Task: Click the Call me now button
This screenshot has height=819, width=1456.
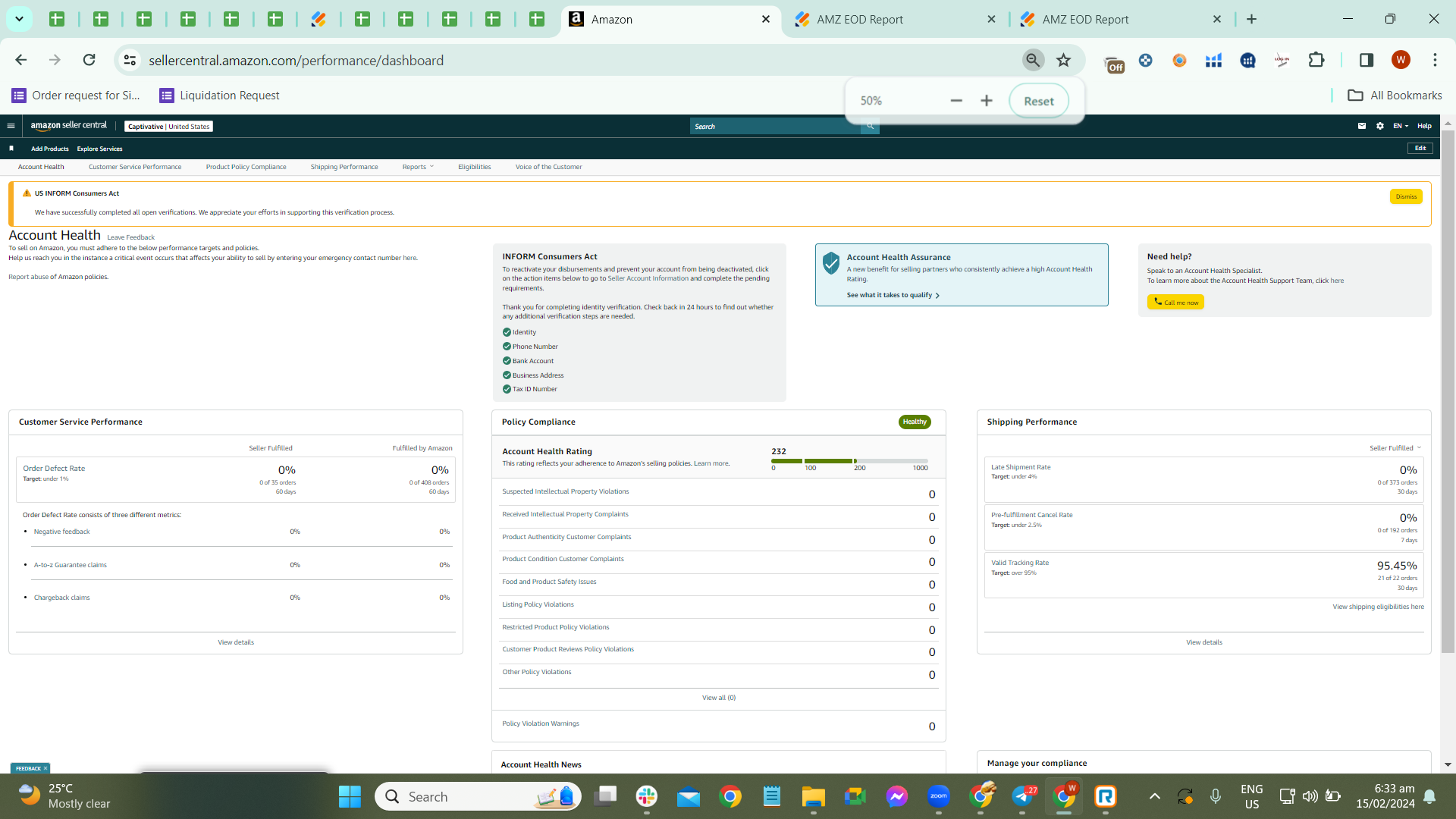Action: pyautogui.click(x=1175, y=302)
